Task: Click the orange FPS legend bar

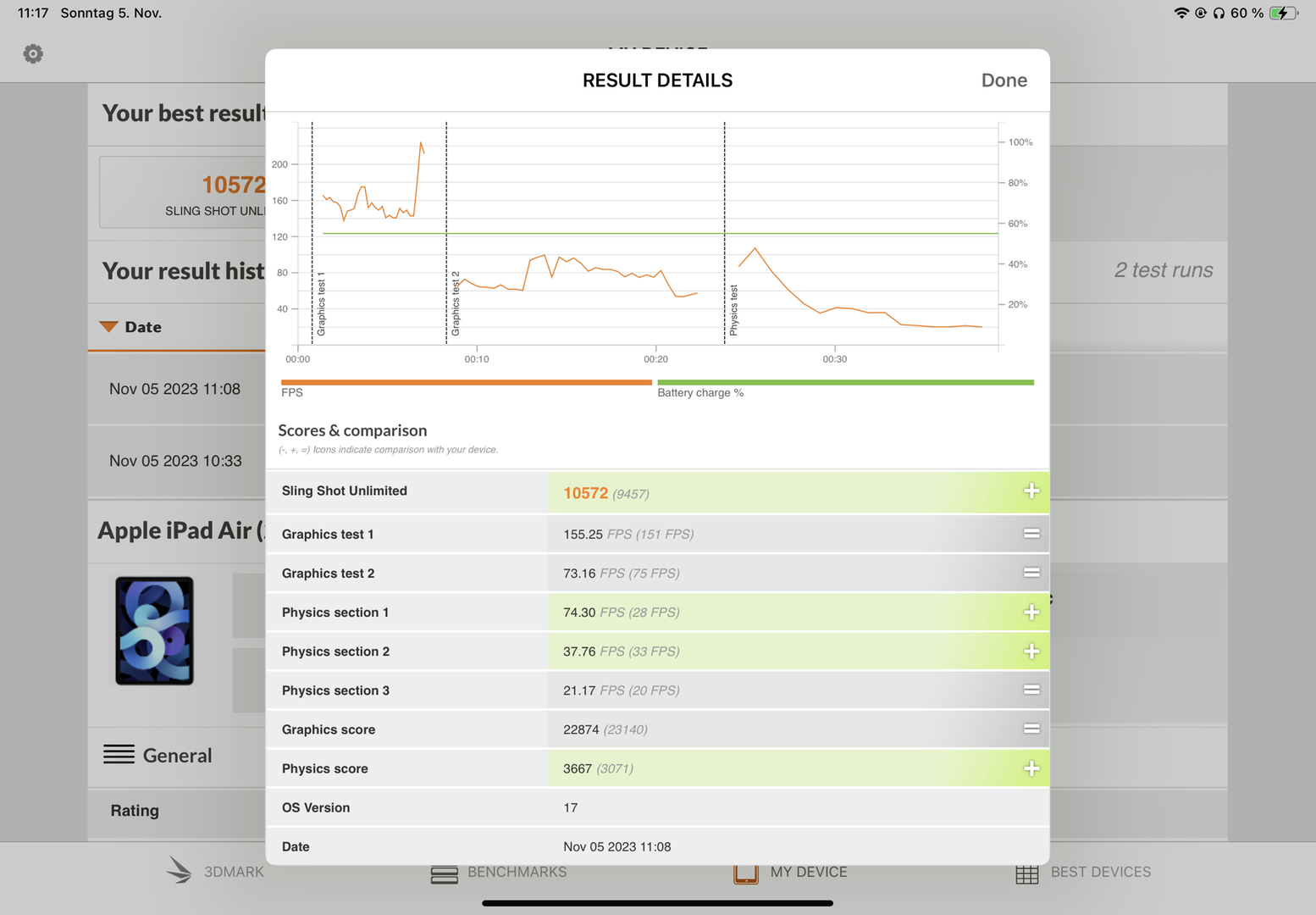Action: 466,382
